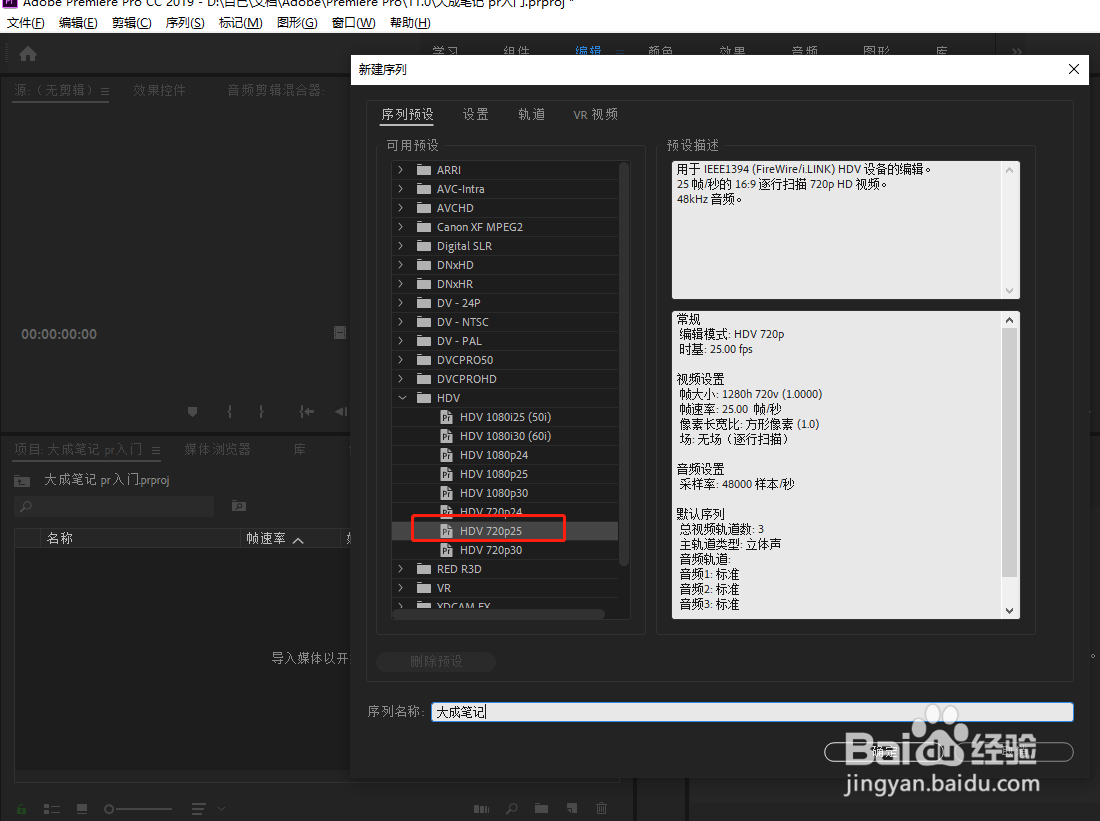Switch to the 轨道 tab
The image size is (1100, 821).
532,114
